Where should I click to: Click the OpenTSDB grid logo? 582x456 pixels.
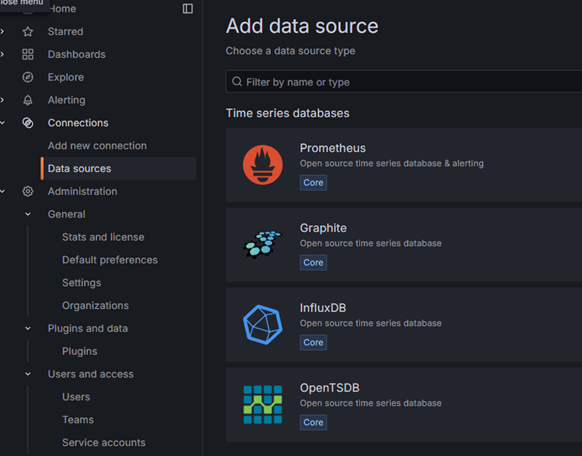click(263, 404)
